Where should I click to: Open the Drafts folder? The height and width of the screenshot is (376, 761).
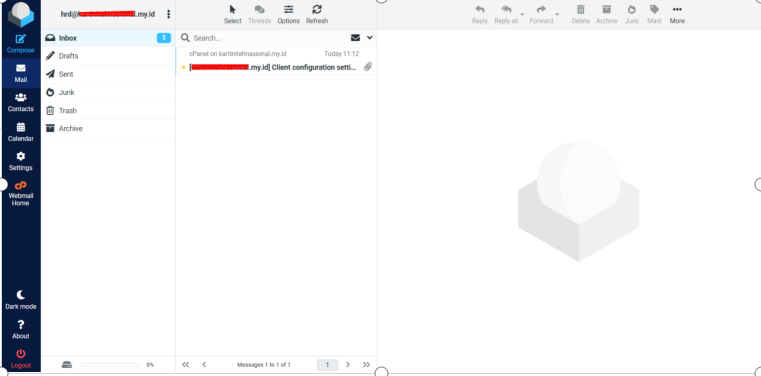[x=108, y=56]
